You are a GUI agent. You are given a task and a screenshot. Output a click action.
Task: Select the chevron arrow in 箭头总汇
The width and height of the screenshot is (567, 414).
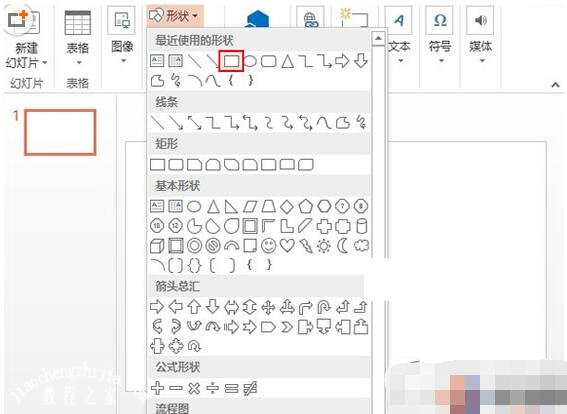tap(287, 327)
